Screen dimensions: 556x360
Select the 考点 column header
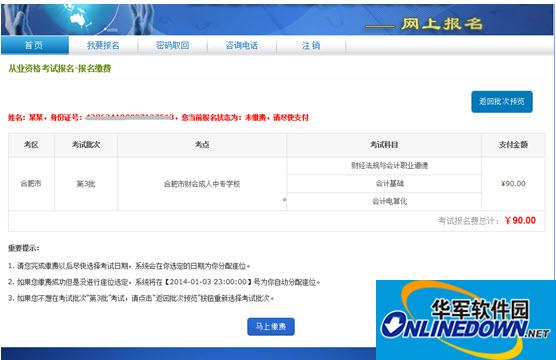click(x=202, y=145)
